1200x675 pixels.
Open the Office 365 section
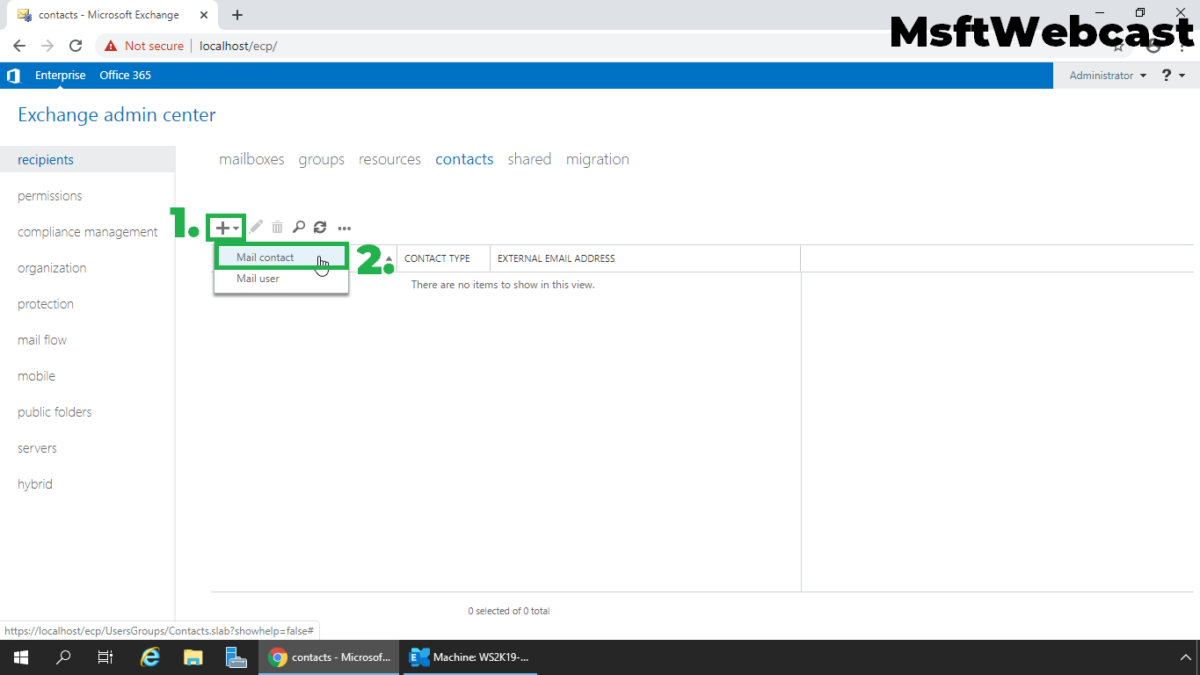click(125, 75)
